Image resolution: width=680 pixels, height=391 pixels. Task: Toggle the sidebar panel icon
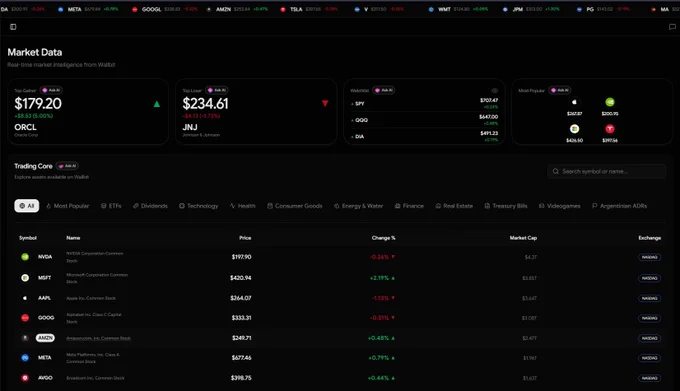(13, 27)
